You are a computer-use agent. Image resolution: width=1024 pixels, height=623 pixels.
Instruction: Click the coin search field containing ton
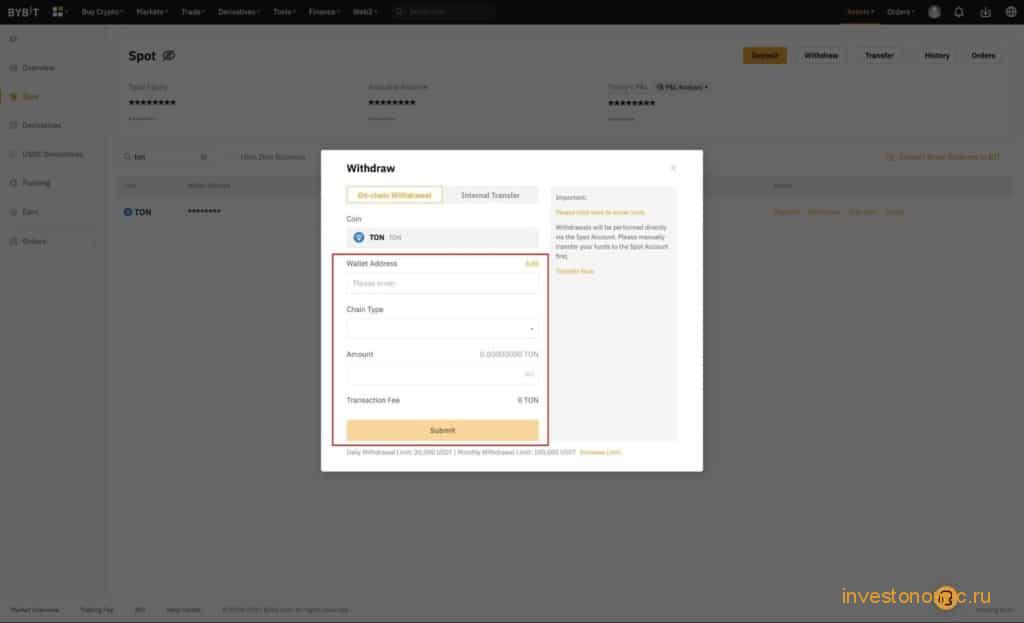click(165, 157)
